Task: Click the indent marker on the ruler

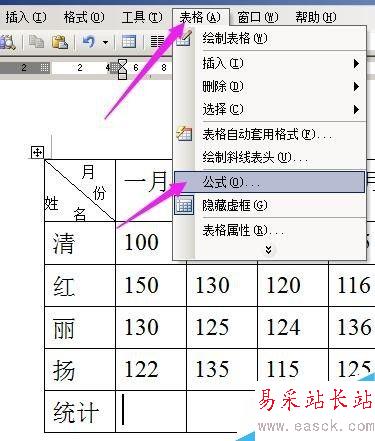Action: tap(122, 68)
